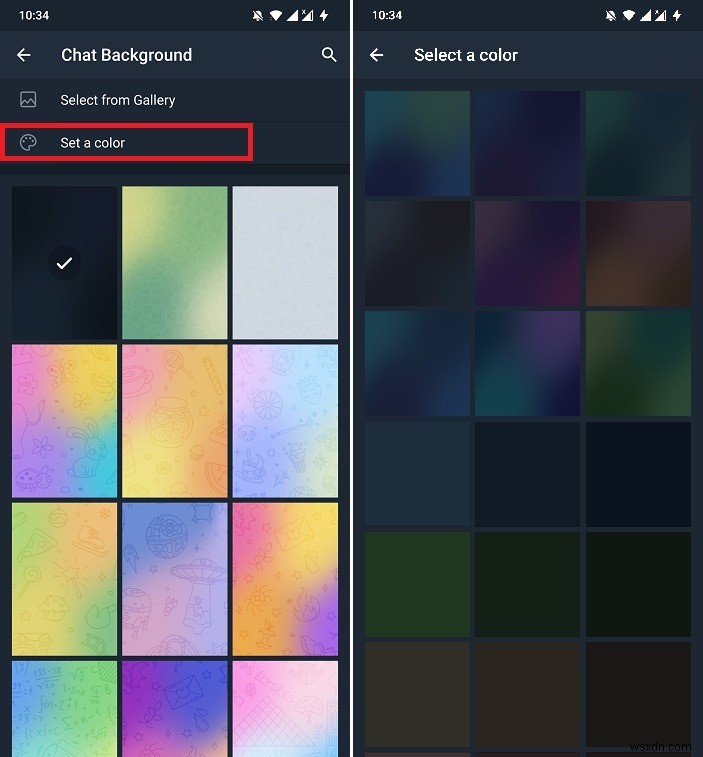Pick the rabbit and ladybug pattern wallpaper

(64, 421)
